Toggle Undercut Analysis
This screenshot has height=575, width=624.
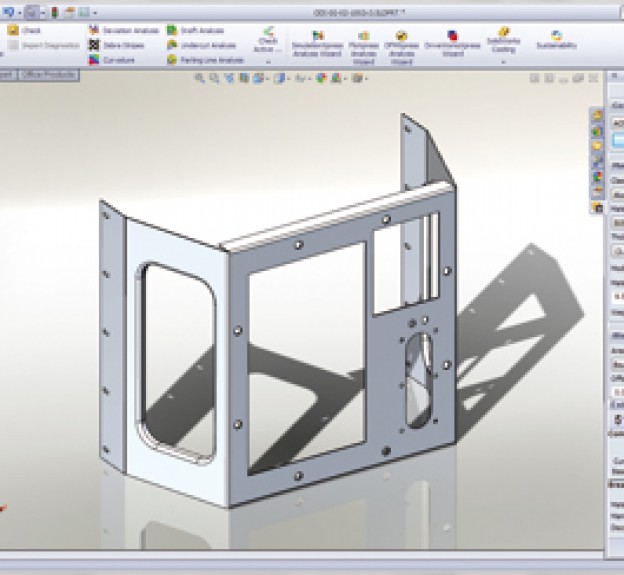[203, 46]
